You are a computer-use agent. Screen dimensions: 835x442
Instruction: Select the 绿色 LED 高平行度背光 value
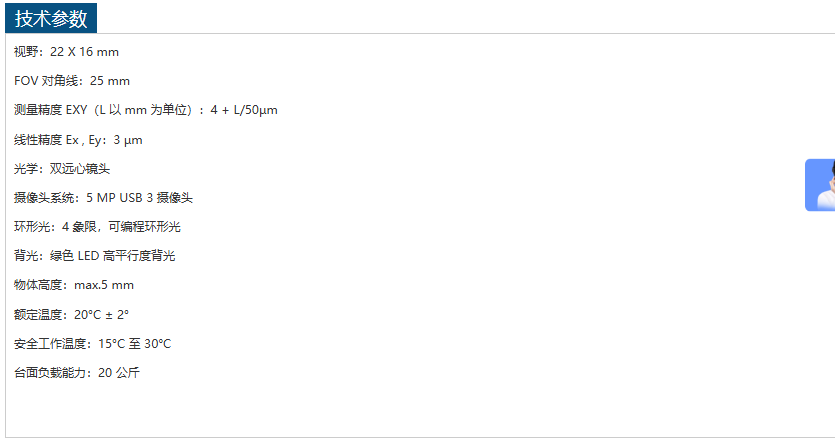point(112,256)
